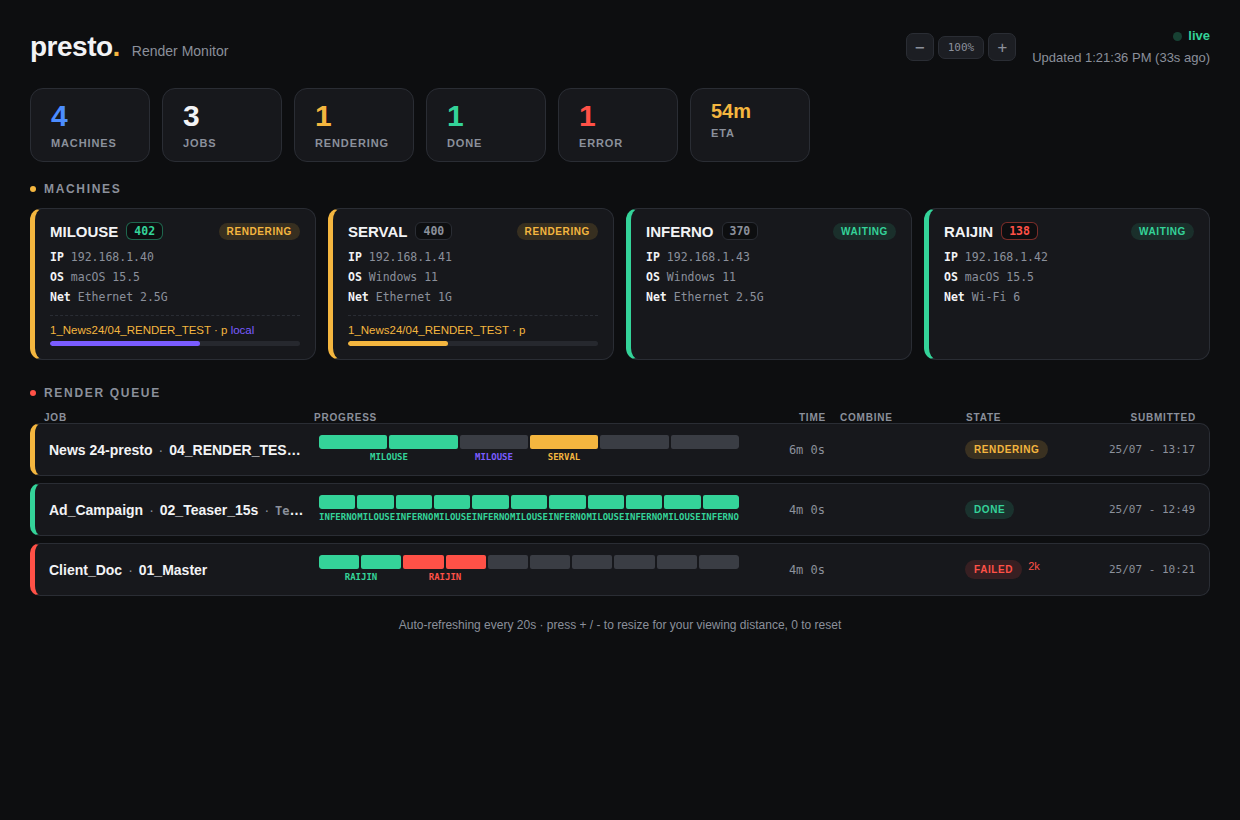Click the red RAIJIN segment label
Screen dimensions: 1240x820
pyautogui.click(x=445, y=577)
